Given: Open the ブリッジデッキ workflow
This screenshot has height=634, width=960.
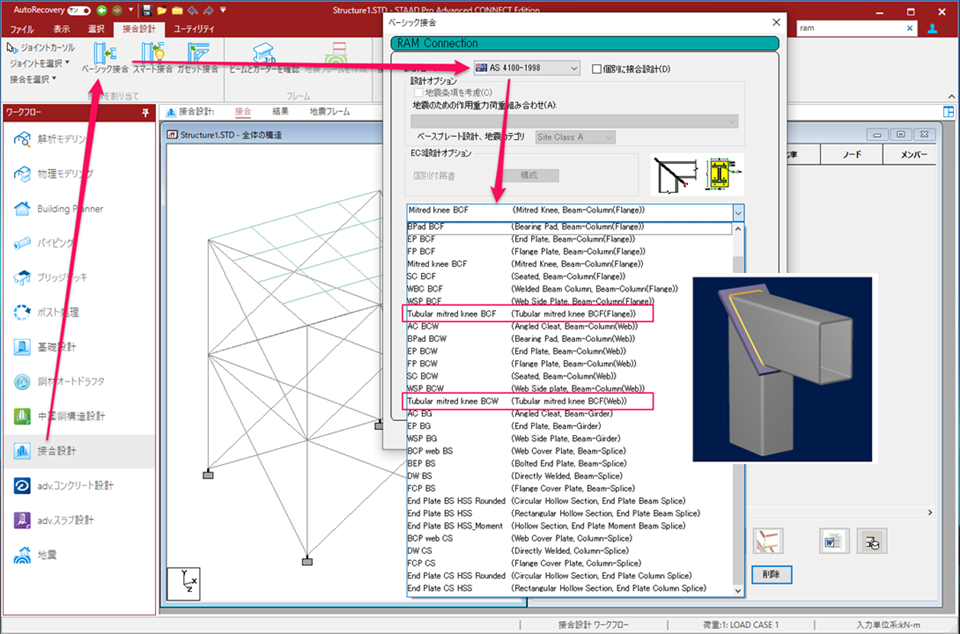Looking at the screenshot, I should pos(80,278).
